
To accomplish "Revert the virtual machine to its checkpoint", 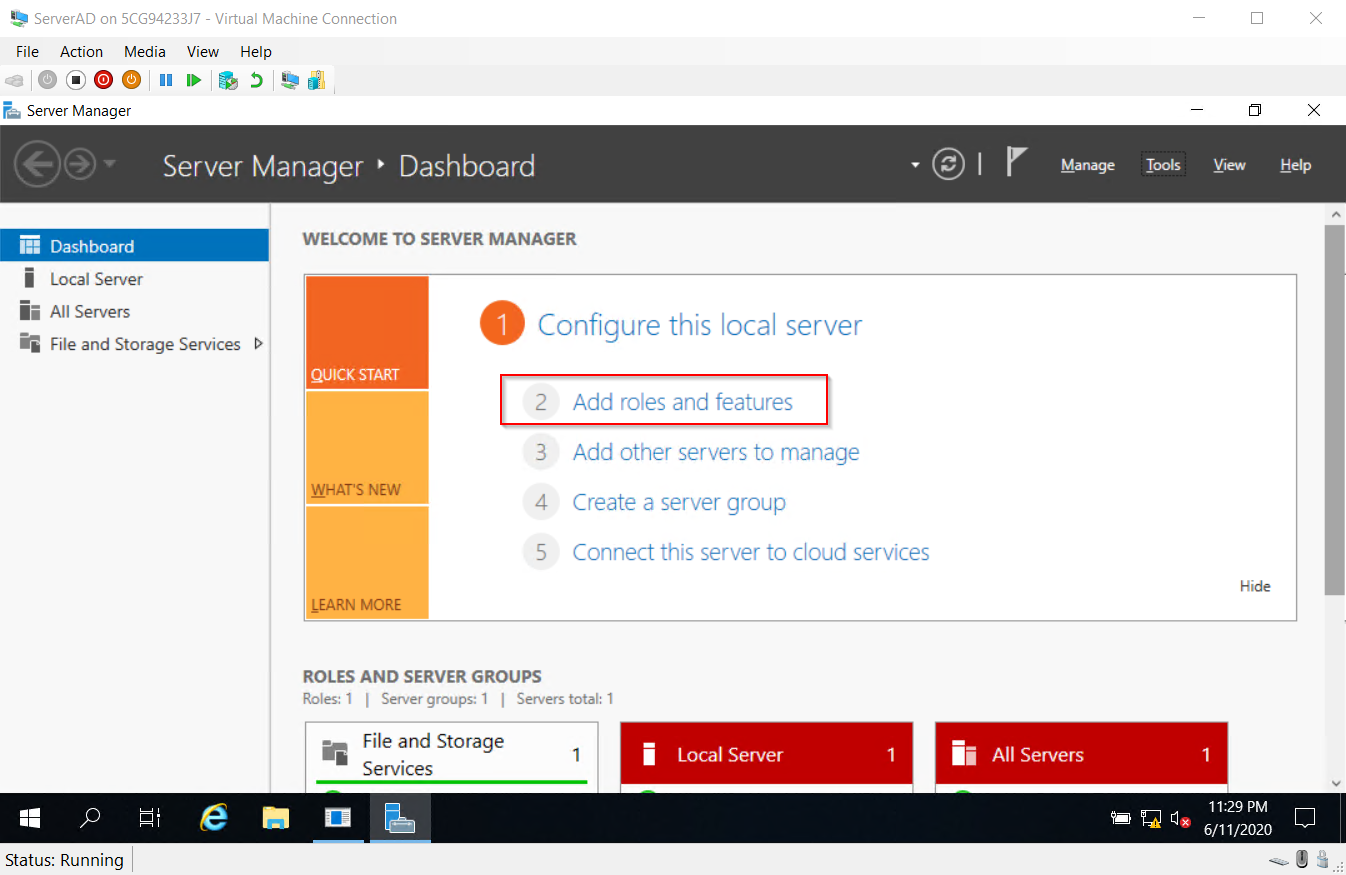I will 257,80.
